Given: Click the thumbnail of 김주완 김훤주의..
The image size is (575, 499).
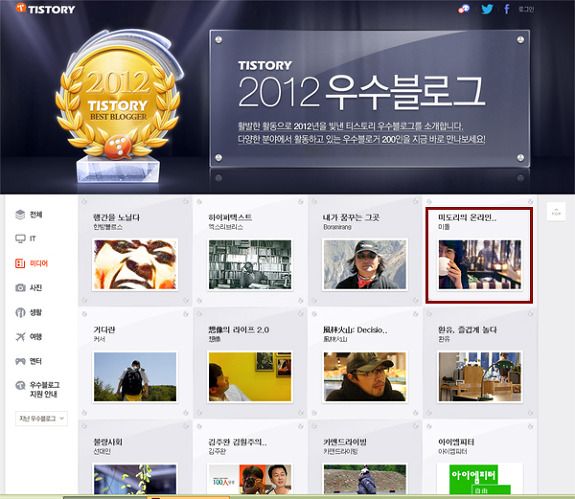Looking at the screenshot, I should [250, 479].
